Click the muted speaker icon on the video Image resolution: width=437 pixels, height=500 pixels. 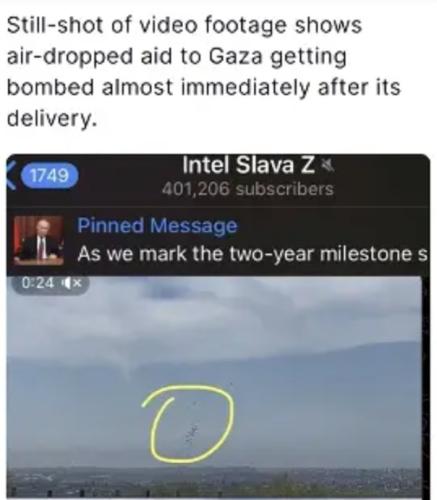(x=73, y=283)
